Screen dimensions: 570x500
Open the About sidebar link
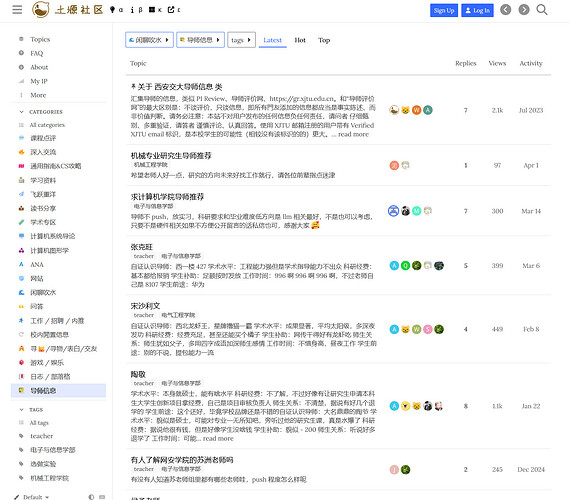39,67
